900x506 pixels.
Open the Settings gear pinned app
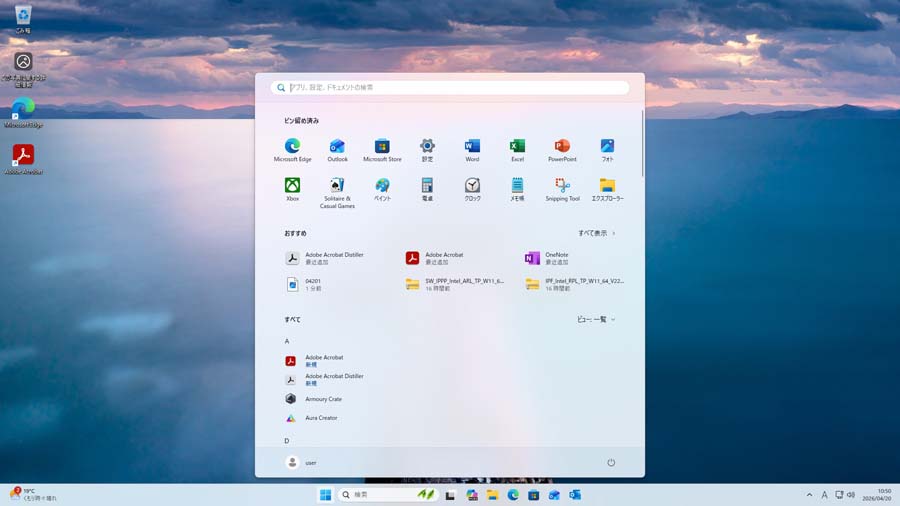[427, 150]
